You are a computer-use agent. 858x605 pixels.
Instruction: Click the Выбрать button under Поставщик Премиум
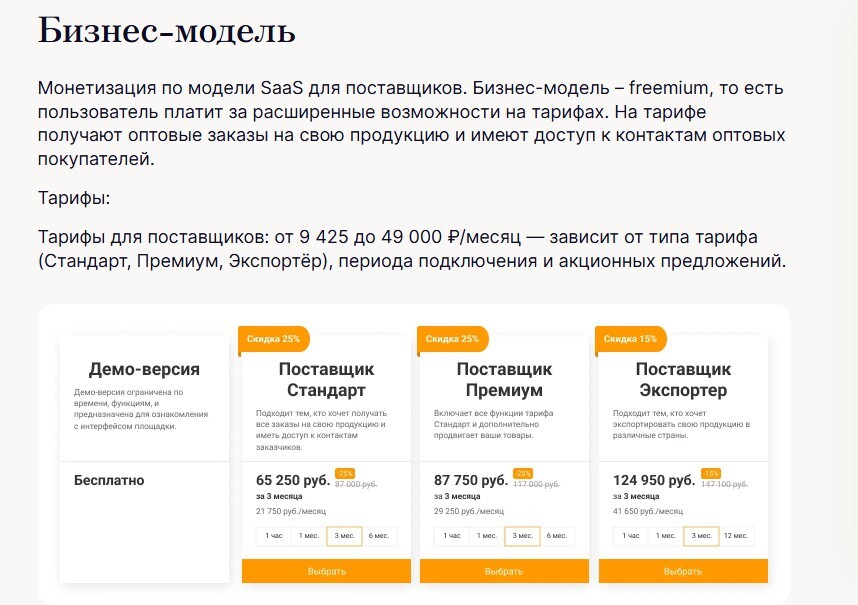coord(504,571)
